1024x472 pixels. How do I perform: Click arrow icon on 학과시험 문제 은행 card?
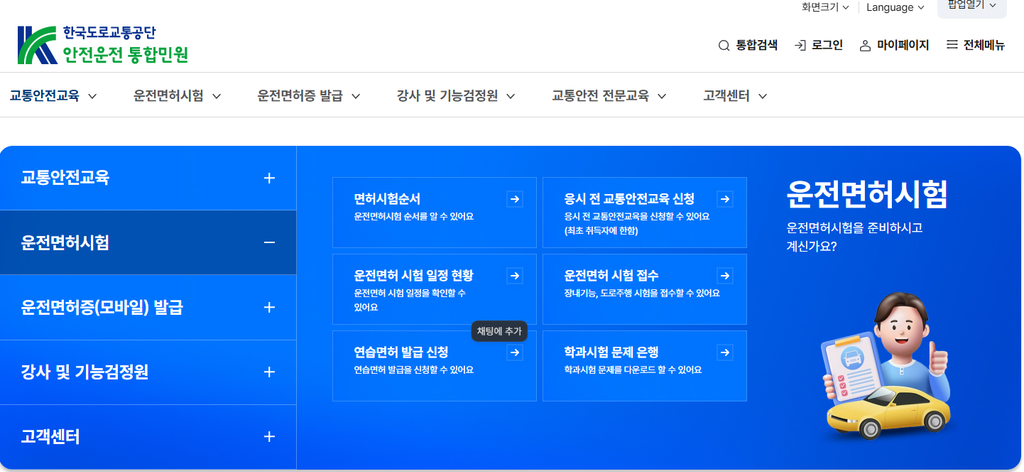tap(725, 353)
